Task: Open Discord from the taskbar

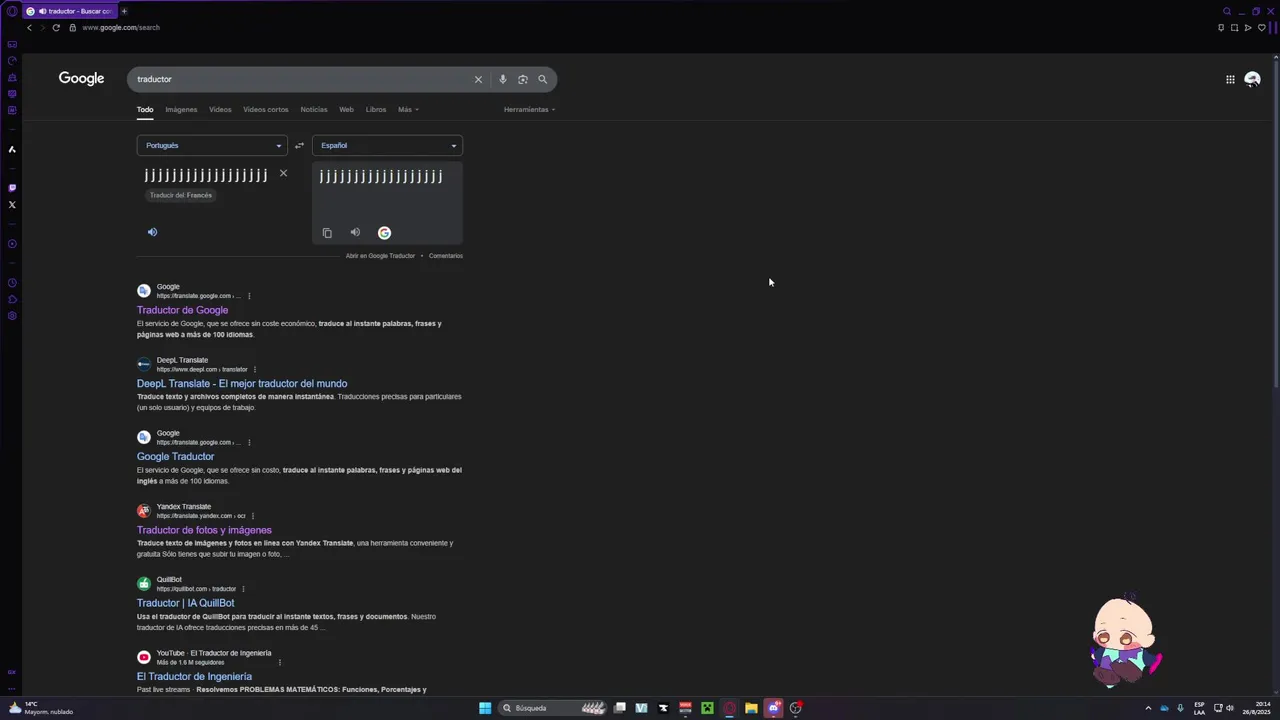Action: pos(773,708)
